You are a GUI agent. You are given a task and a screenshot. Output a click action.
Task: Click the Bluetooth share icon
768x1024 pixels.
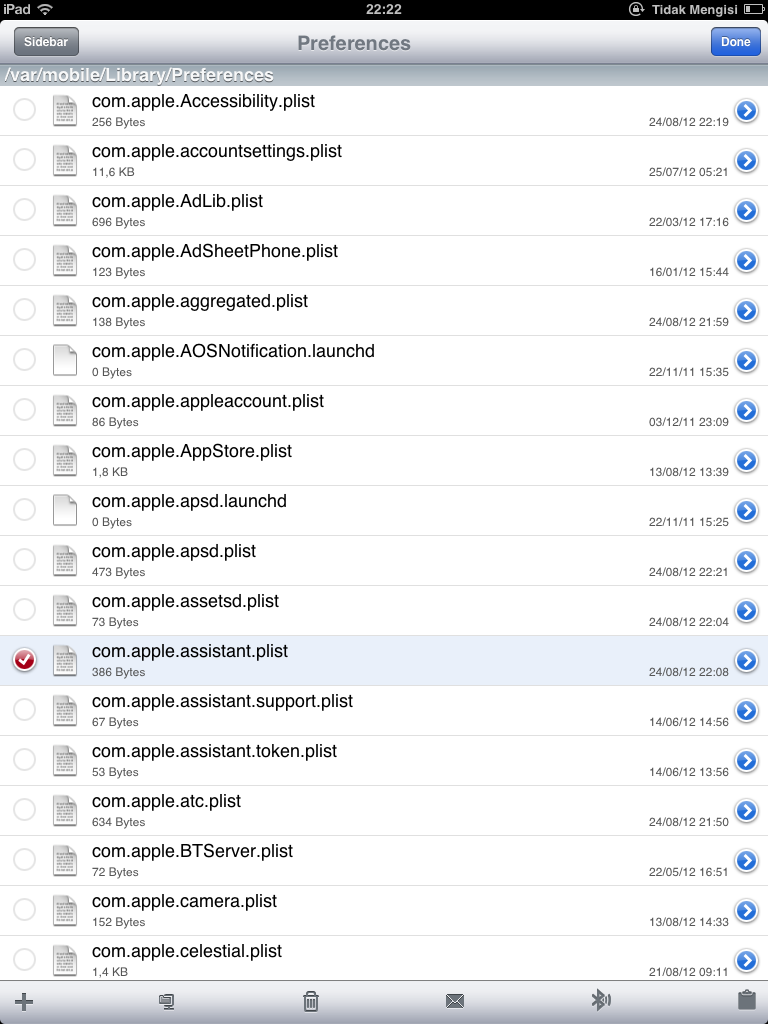(x=600, y=1000)
